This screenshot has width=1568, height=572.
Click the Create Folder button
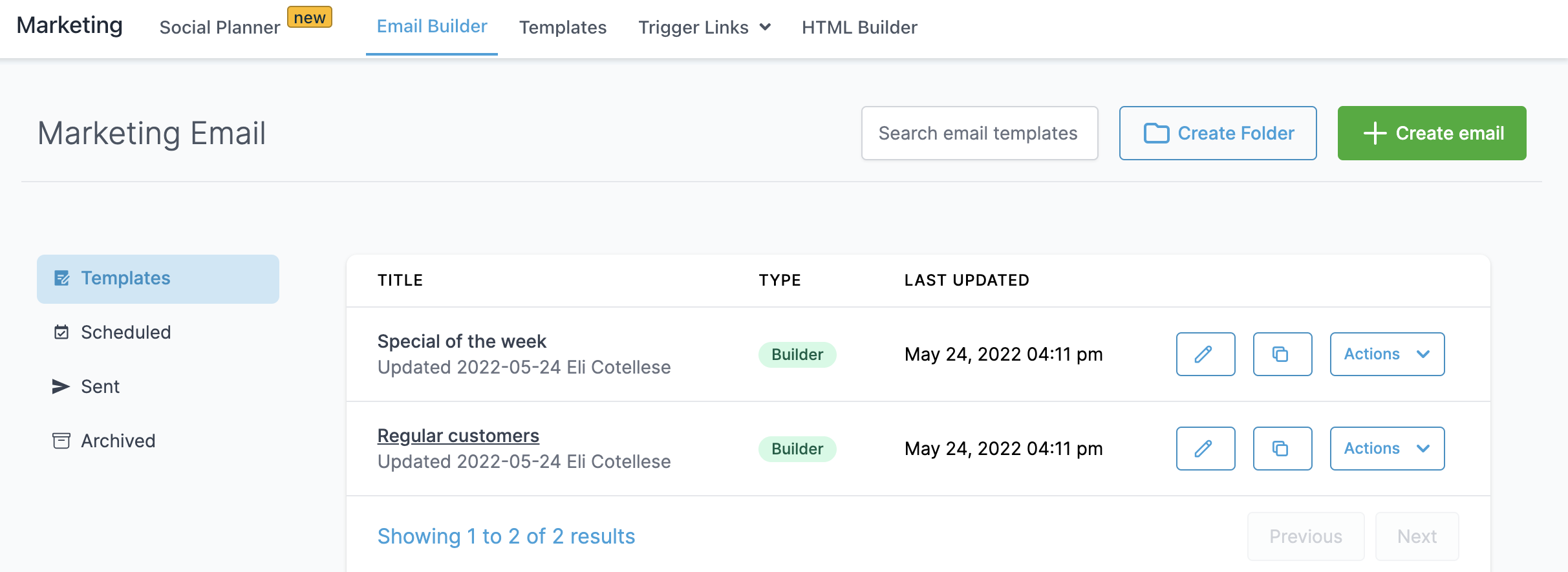click(1218, 133)
